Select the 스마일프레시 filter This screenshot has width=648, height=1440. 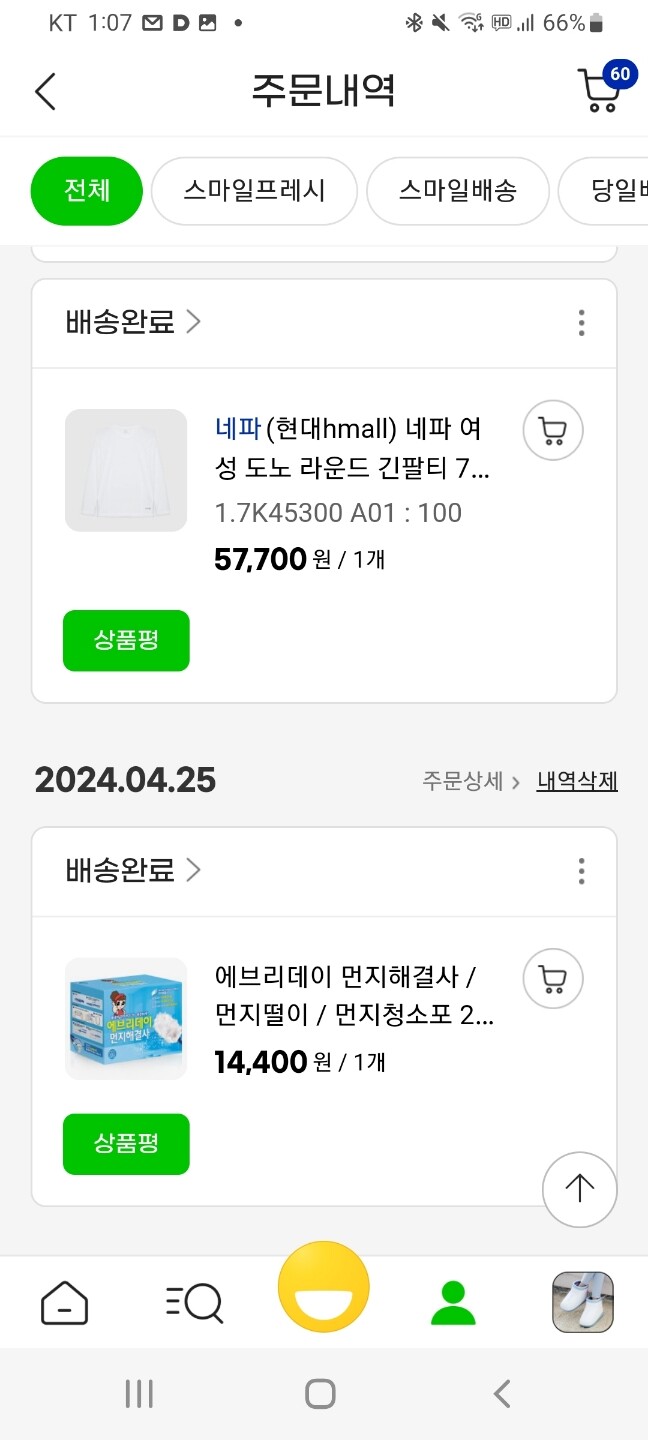(x=254, y=191)
